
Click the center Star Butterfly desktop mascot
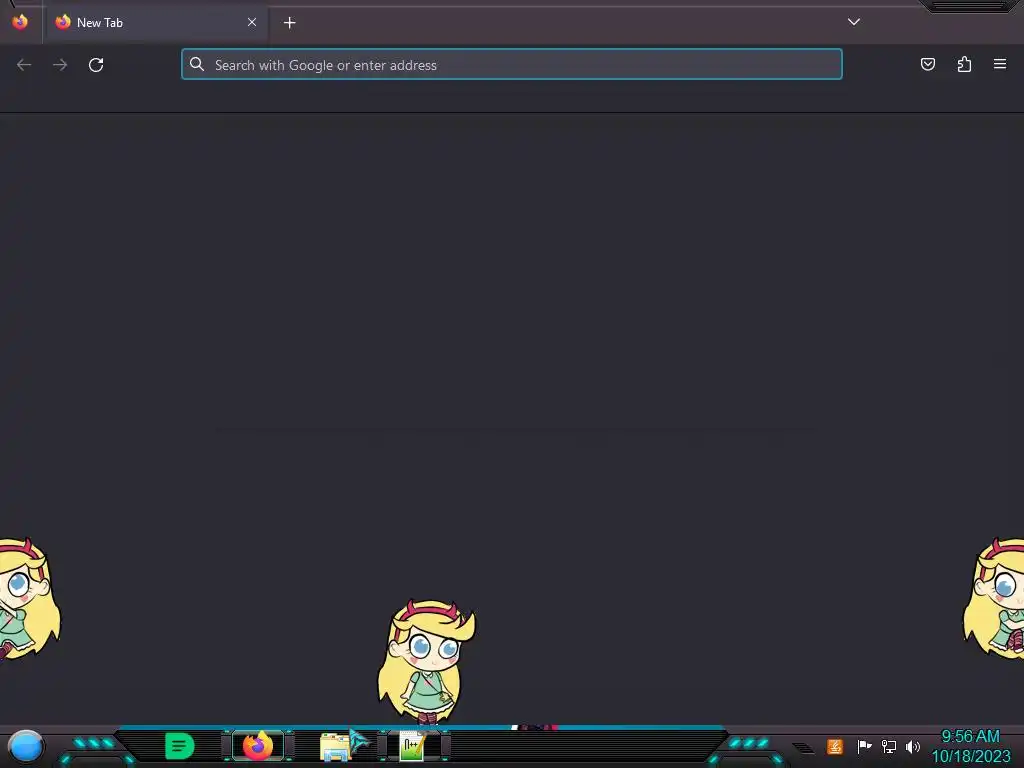pyautogui.click(x=426, y=662)
